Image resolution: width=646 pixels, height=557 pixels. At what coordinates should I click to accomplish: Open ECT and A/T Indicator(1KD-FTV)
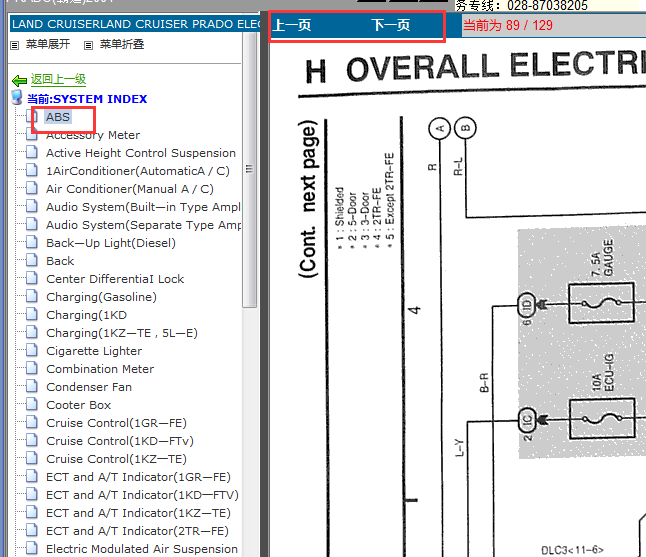click(x=142, y=495)
